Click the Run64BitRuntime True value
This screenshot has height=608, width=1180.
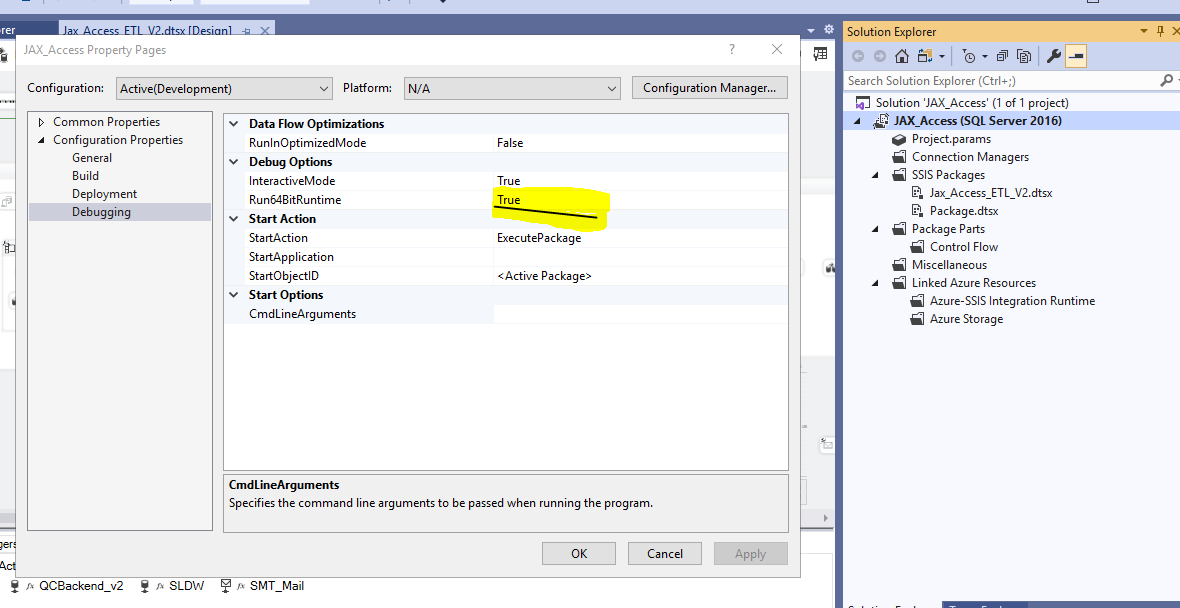click(x=640, y=200)
